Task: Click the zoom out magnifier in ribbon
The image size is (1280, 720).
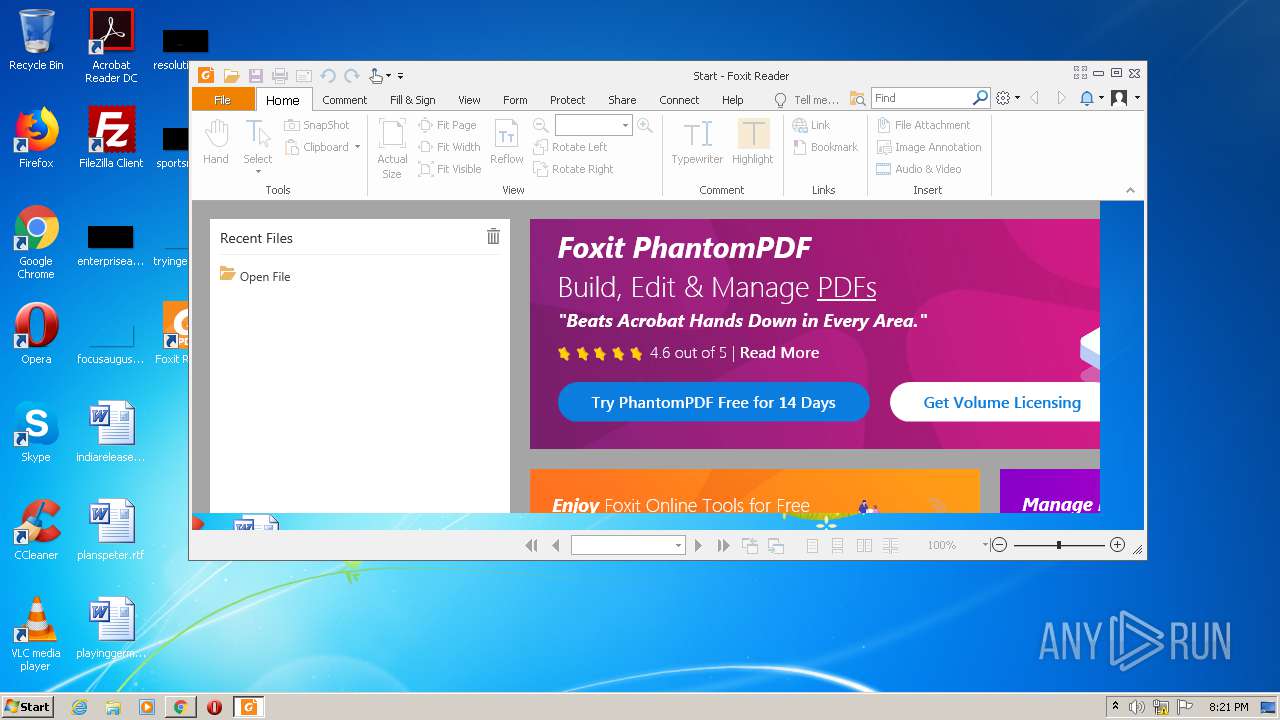Action: pos(540,125)
